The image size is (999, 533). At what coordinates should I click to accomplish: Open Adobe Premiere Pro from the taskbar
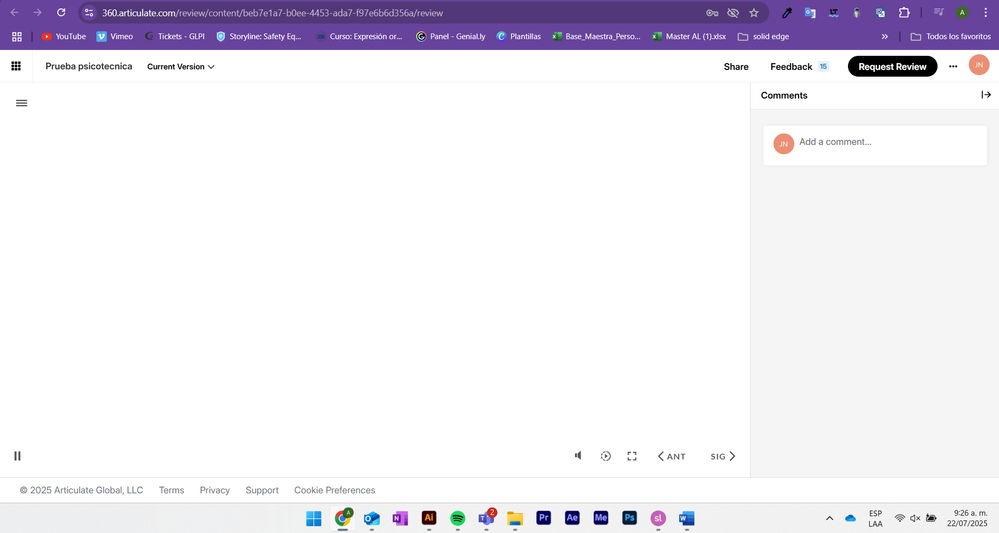pos(543,518)
